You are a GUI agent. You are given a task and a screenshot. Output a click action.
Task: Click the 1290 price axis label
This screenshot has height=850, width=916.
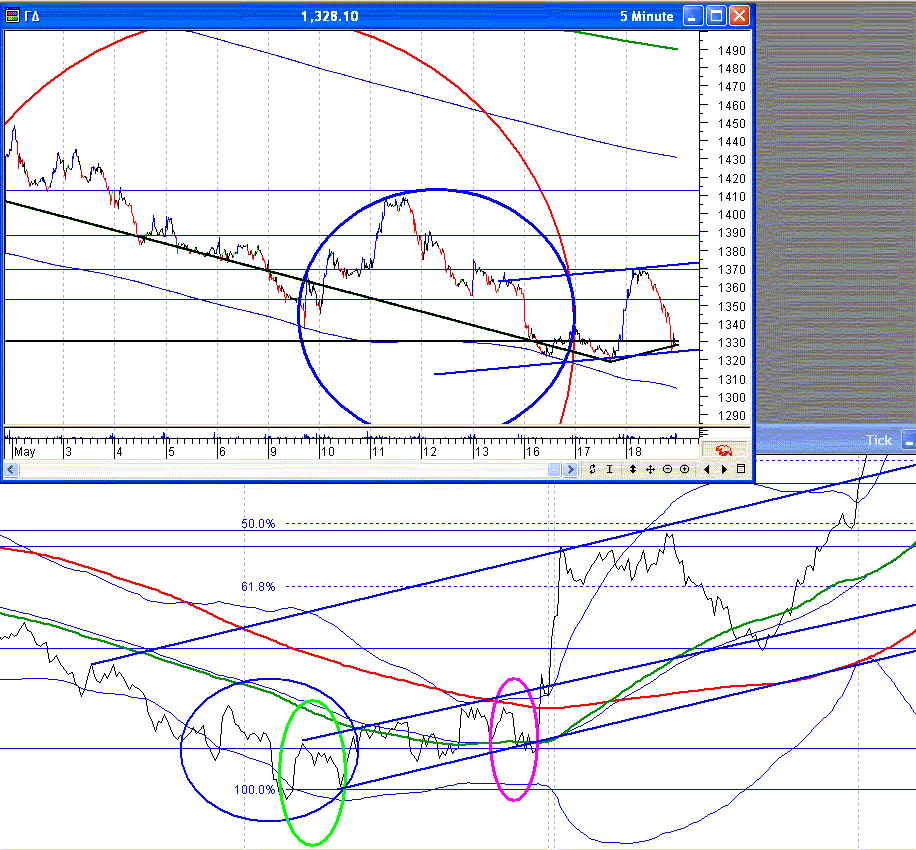(x=731, y=416)
